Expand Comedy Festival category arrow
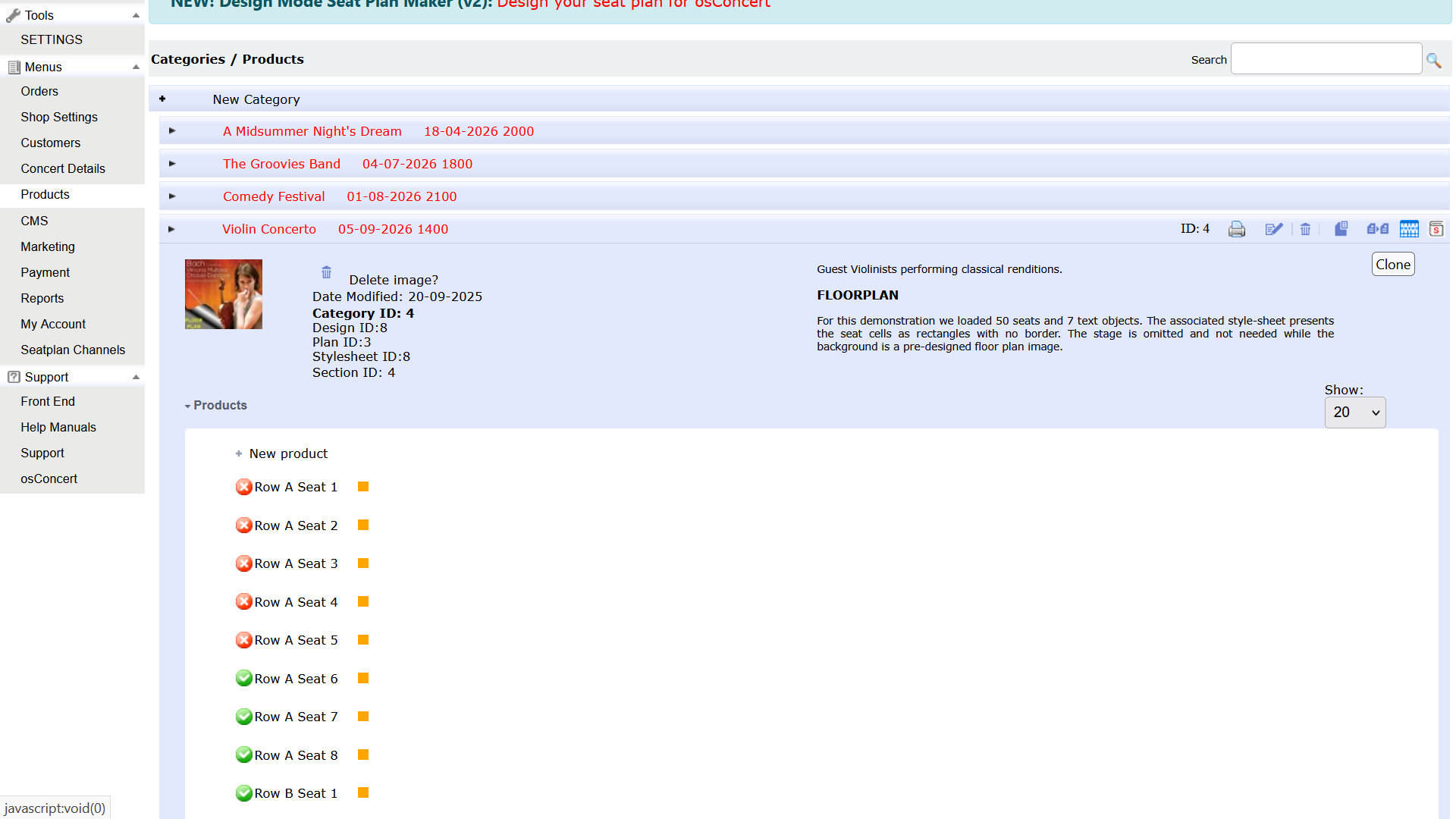Viewport: 1456px width, 819px height. (172, 196)
